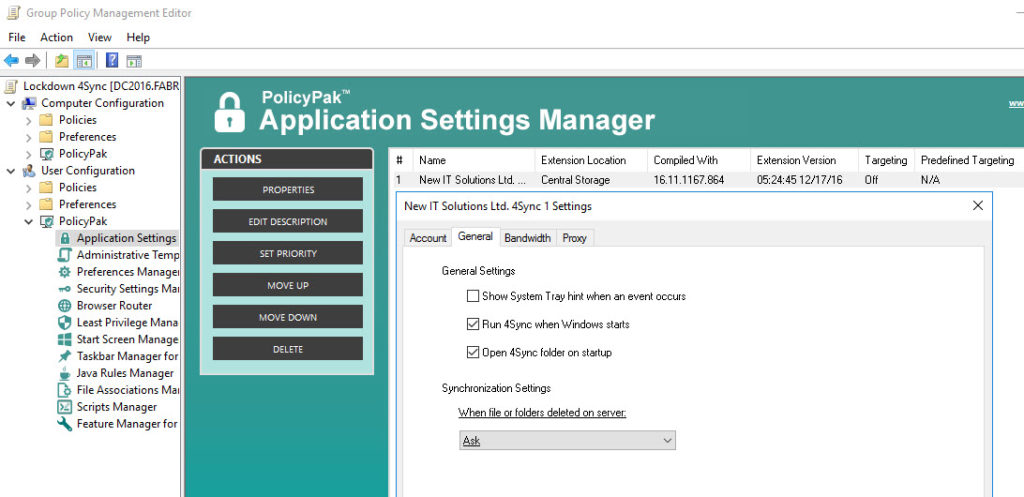
Task: Open the Action menu
Action: (56, 37)
